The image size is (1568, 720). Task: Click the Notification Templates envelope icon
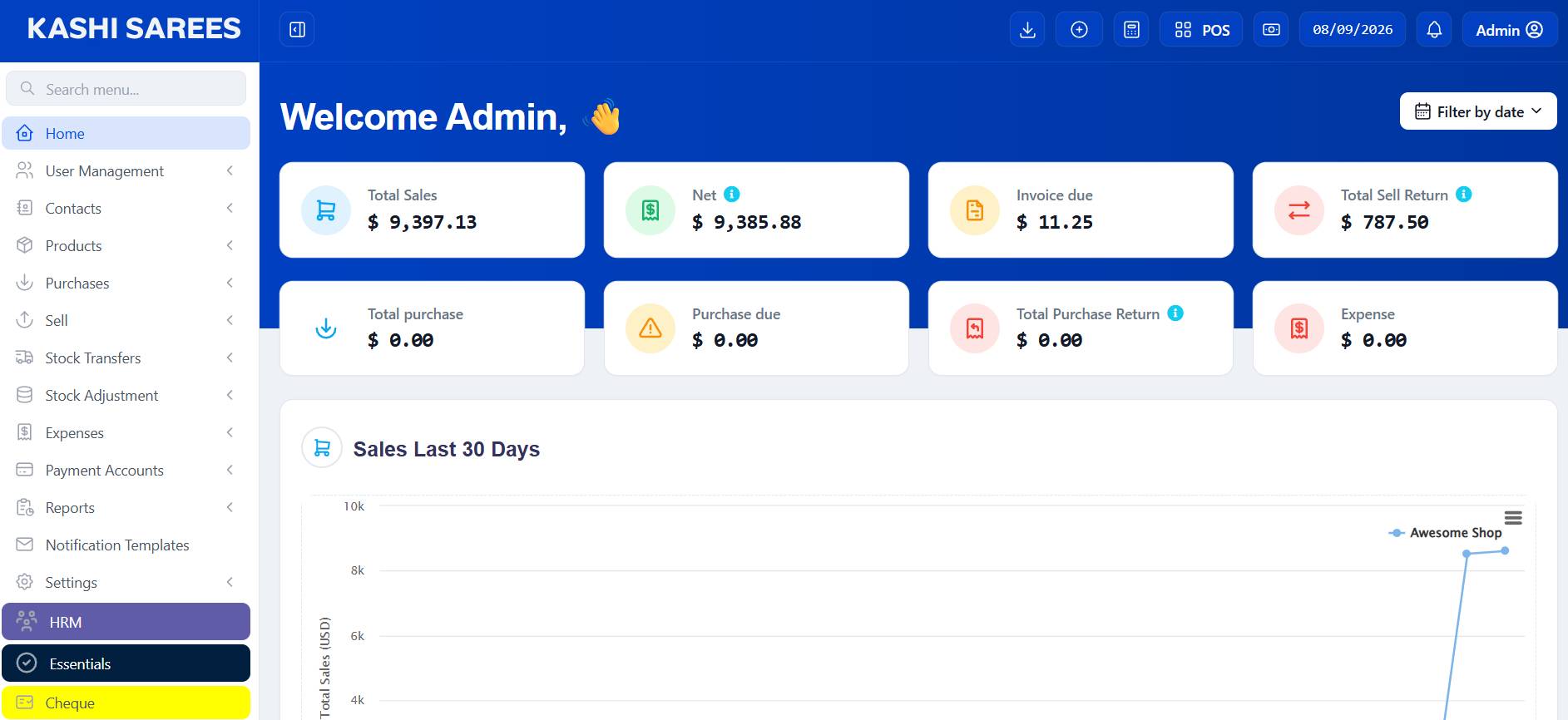click(25, 545)
